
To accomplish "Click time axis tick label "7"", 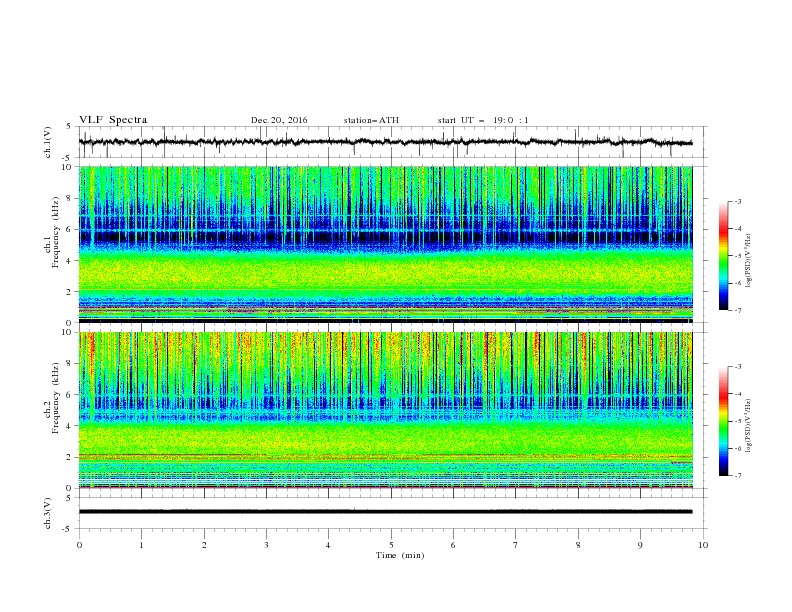I will pos(516,545).
